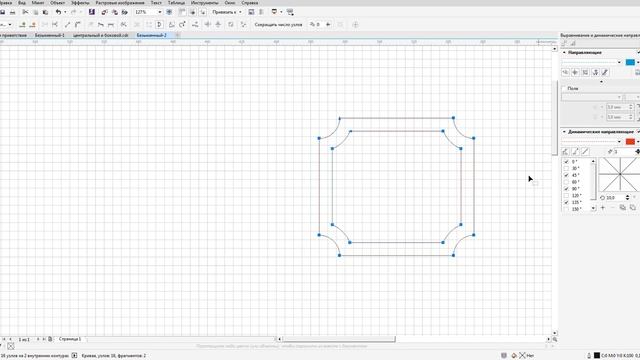Toggle the 30° angle checkbox
This screenshot has height=360, width=640.
[x=566, y=169]
